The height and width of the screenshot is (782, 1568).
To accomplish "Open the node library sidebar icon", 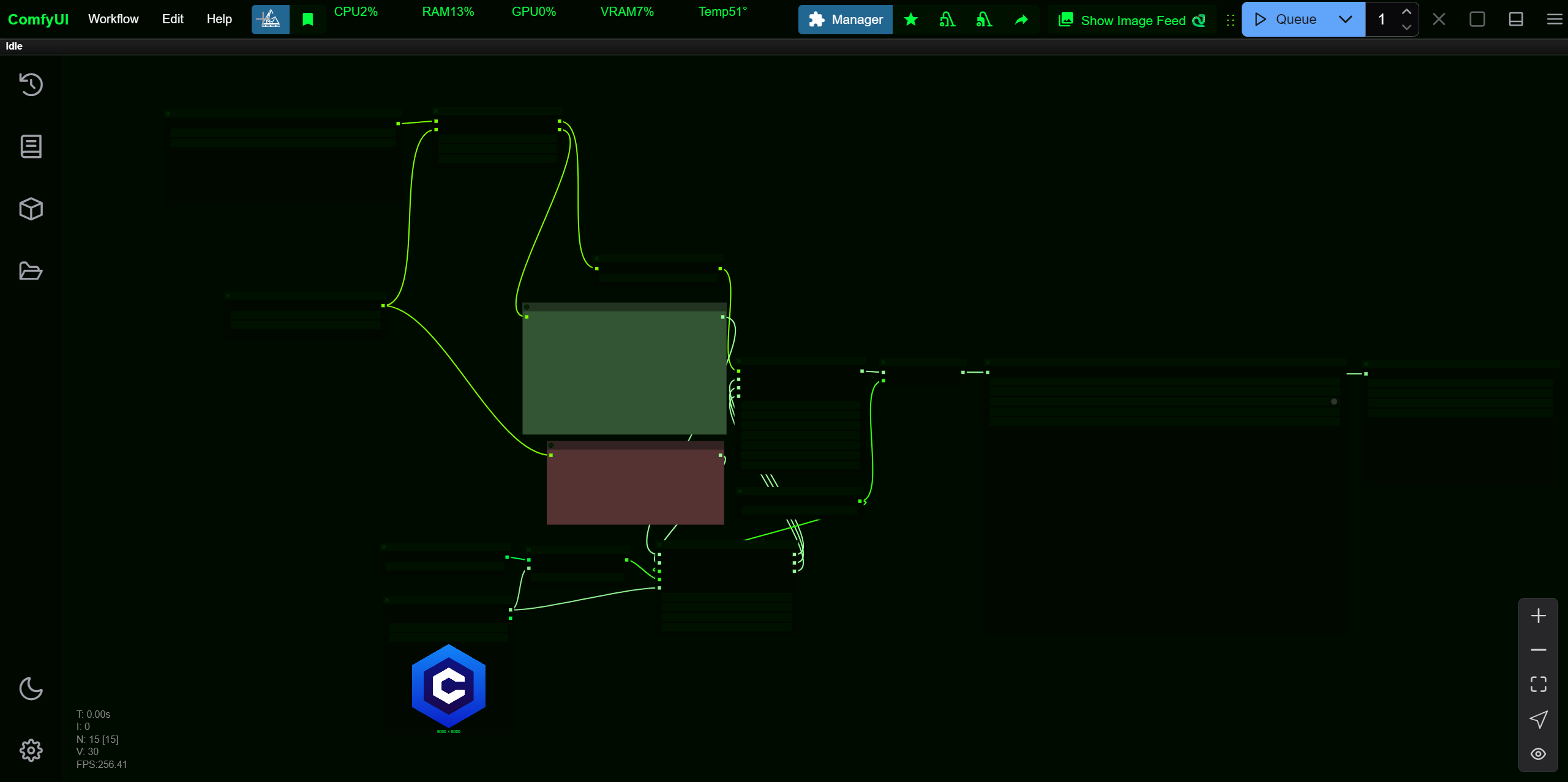I will click(x=31, y=147).
